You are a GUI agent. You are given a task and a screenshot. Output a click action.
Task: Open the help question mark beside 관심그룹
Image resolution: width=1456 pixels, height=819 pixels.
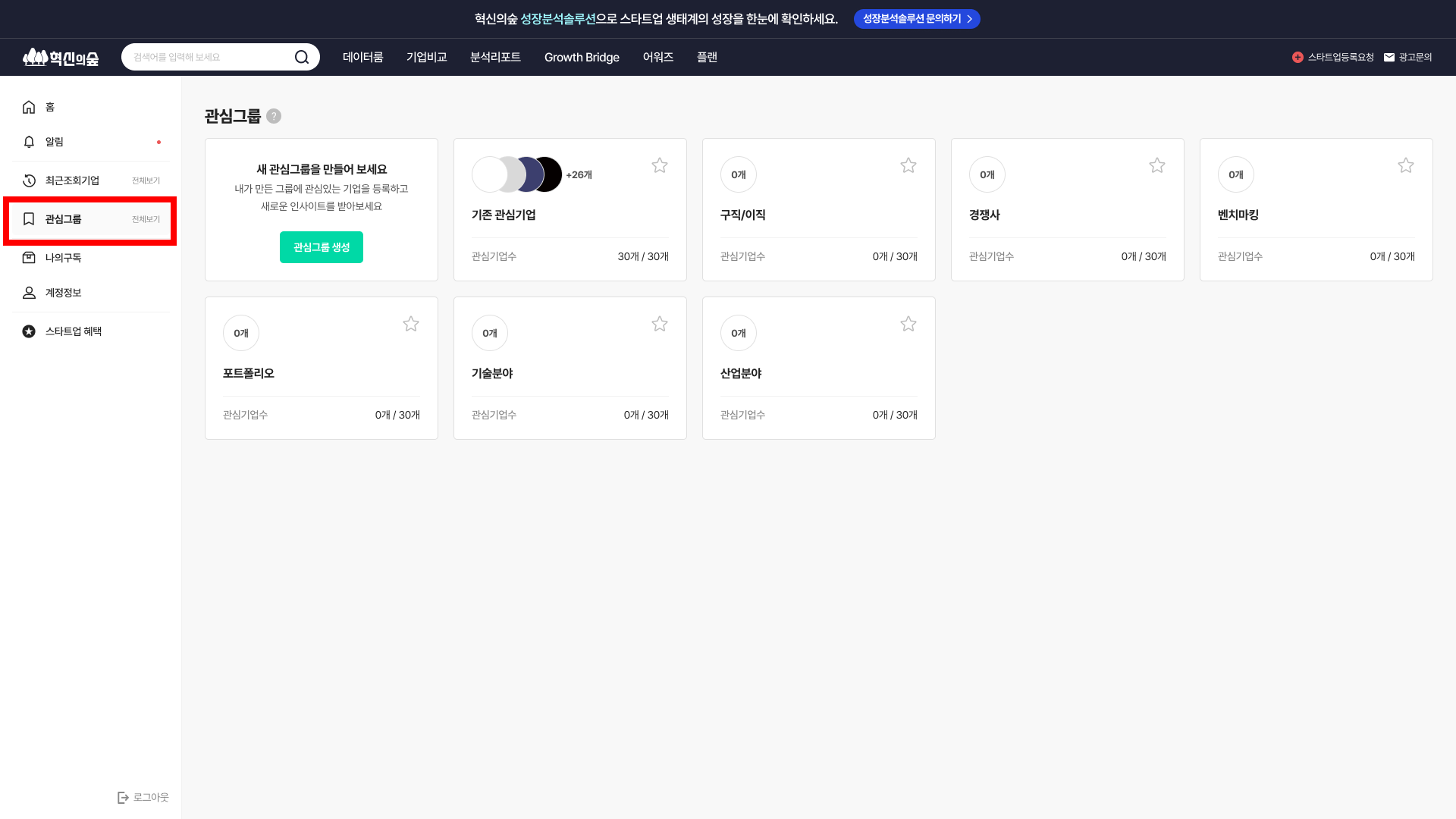274,116
